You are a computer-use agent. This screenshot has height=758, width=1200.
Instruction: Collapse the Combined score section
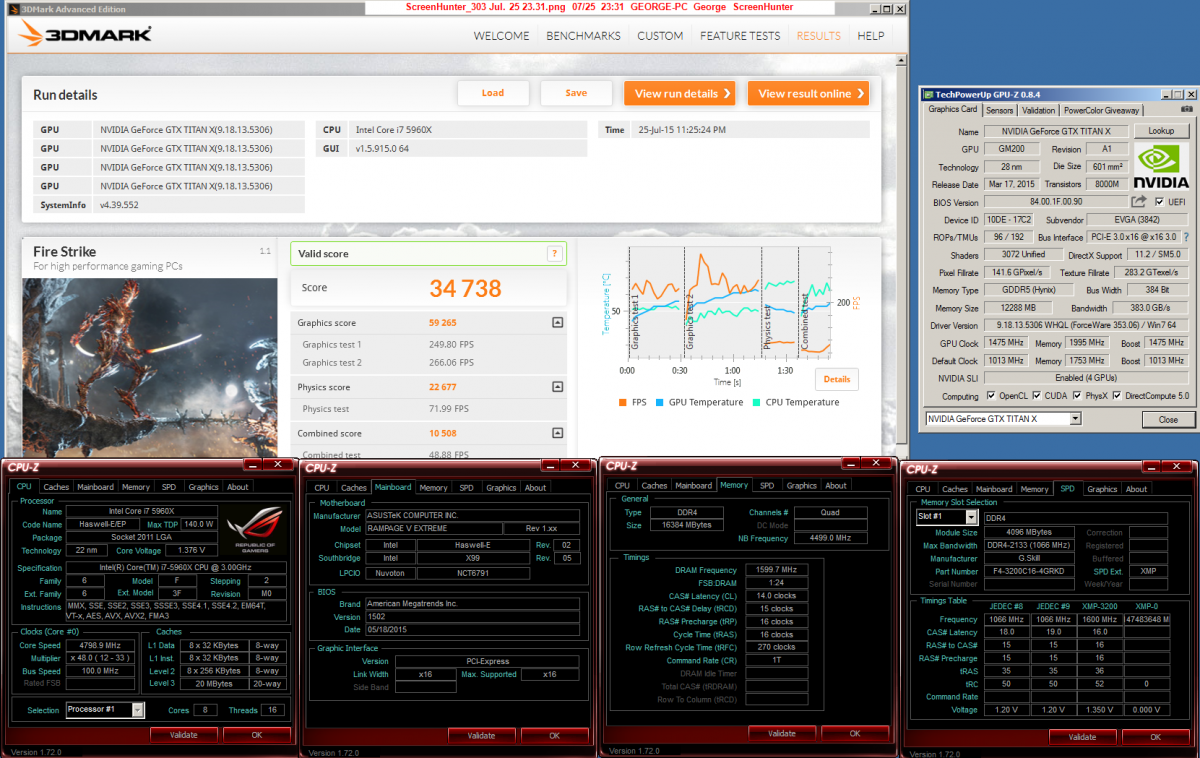pyautogui.click(x=557, y=433)
